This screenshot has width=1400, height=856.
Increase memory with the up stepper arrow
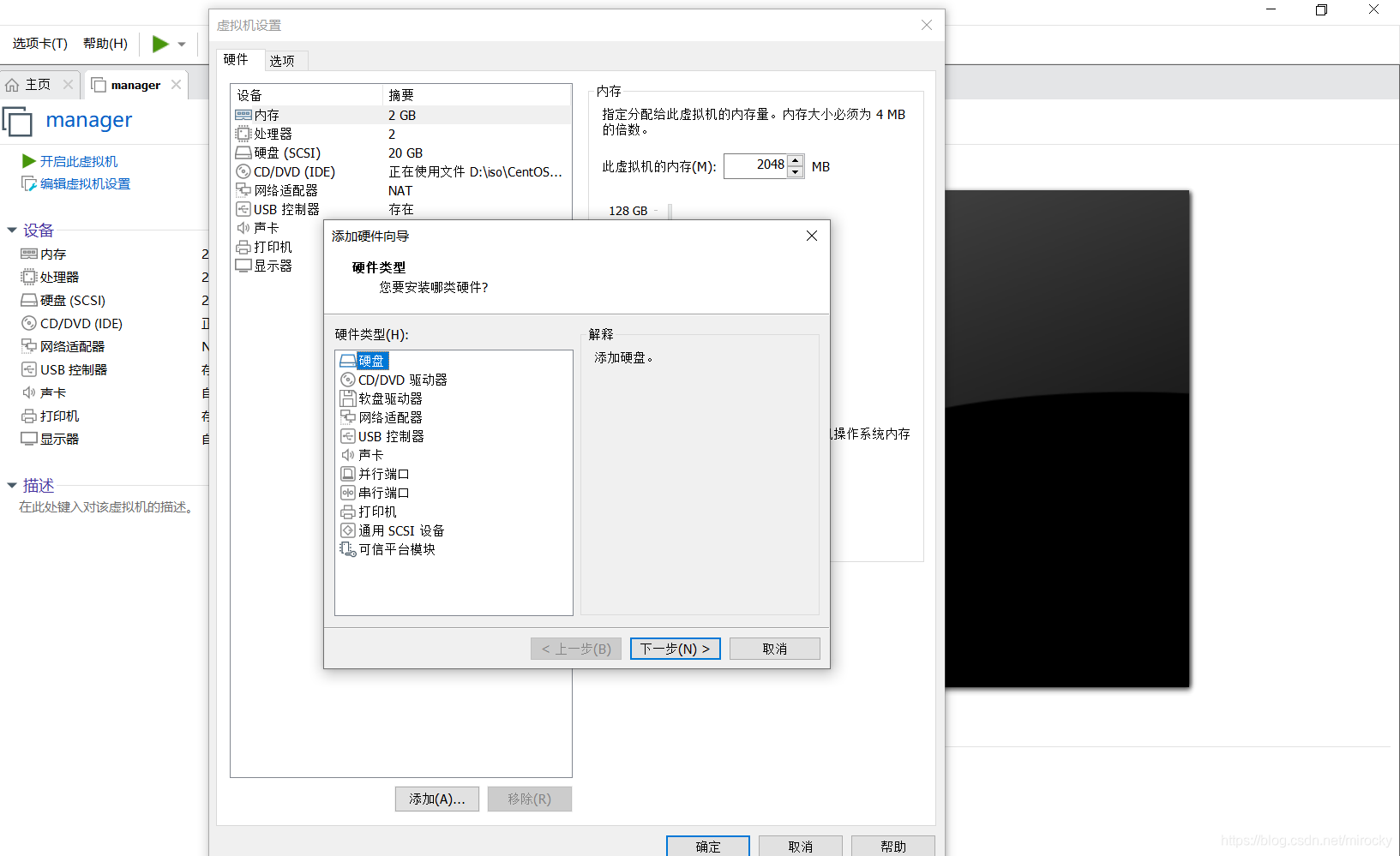coord(796,160)
